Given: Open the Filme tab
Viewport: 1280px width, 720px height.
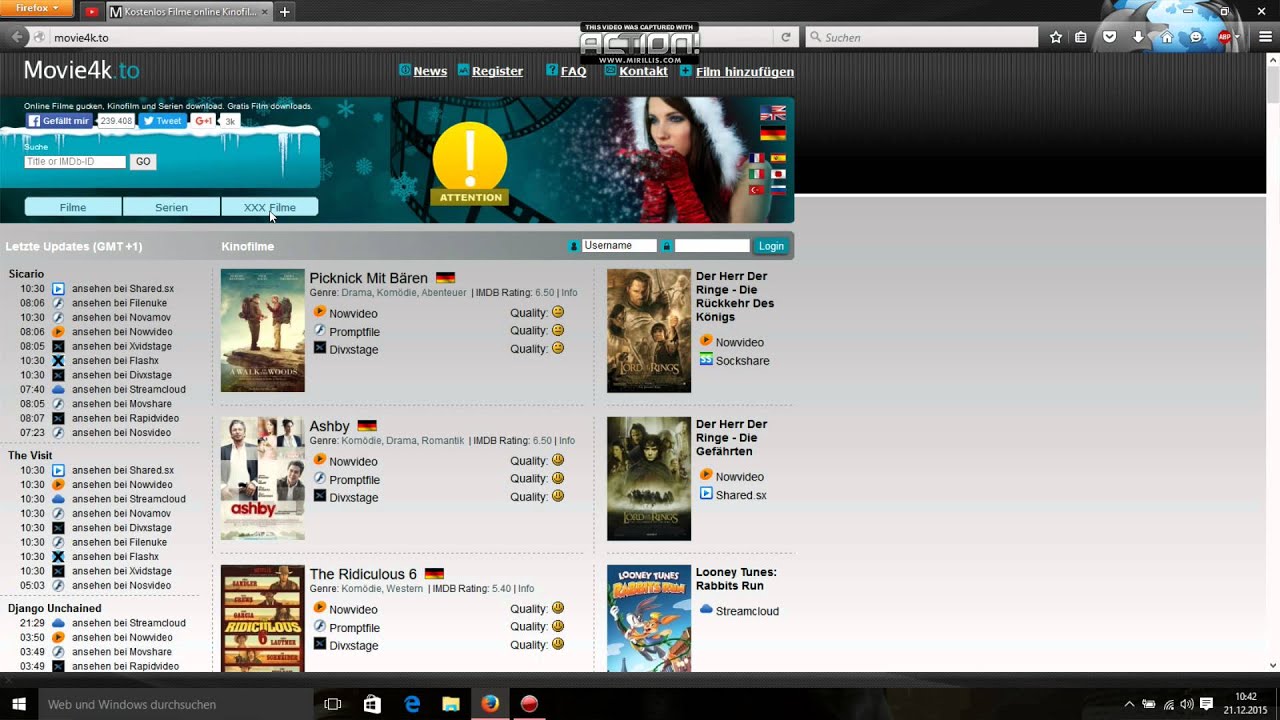Looking at the screenshot, I should 73,207.
